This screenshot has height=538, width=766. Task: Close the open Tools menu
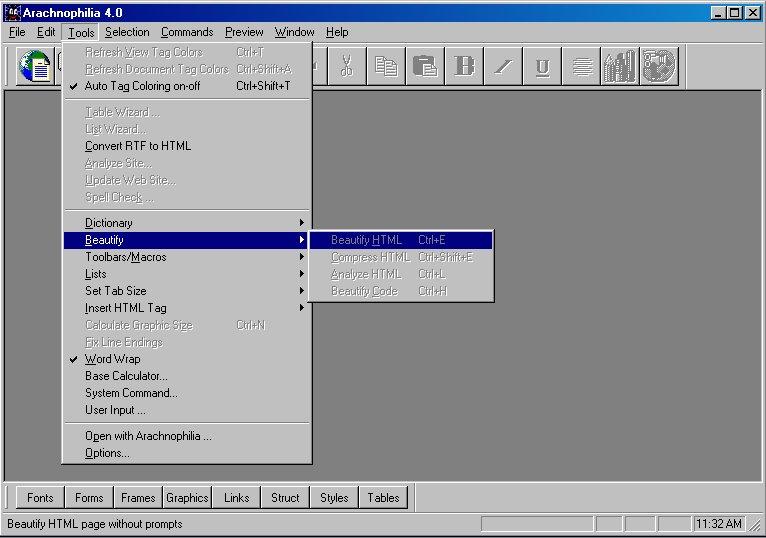pyautogui.click(x=81, y=32)
